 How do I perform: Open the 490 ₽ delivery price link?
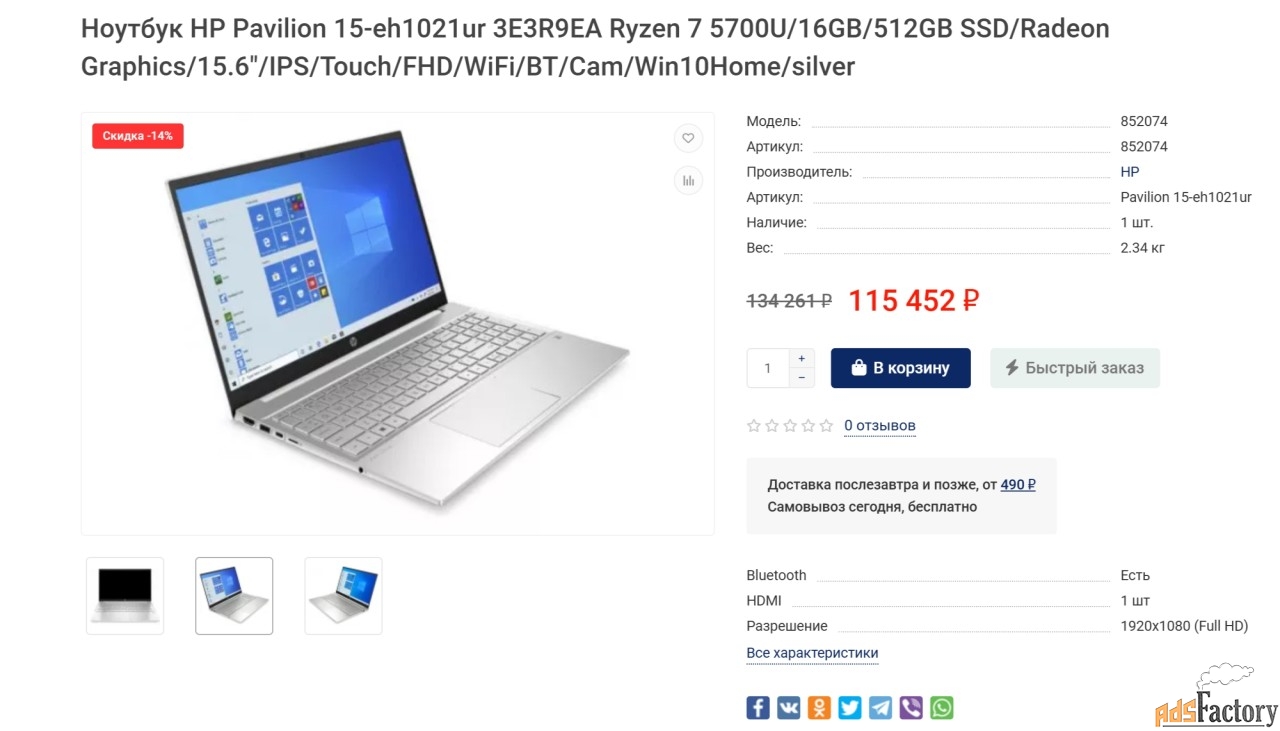1018,485
